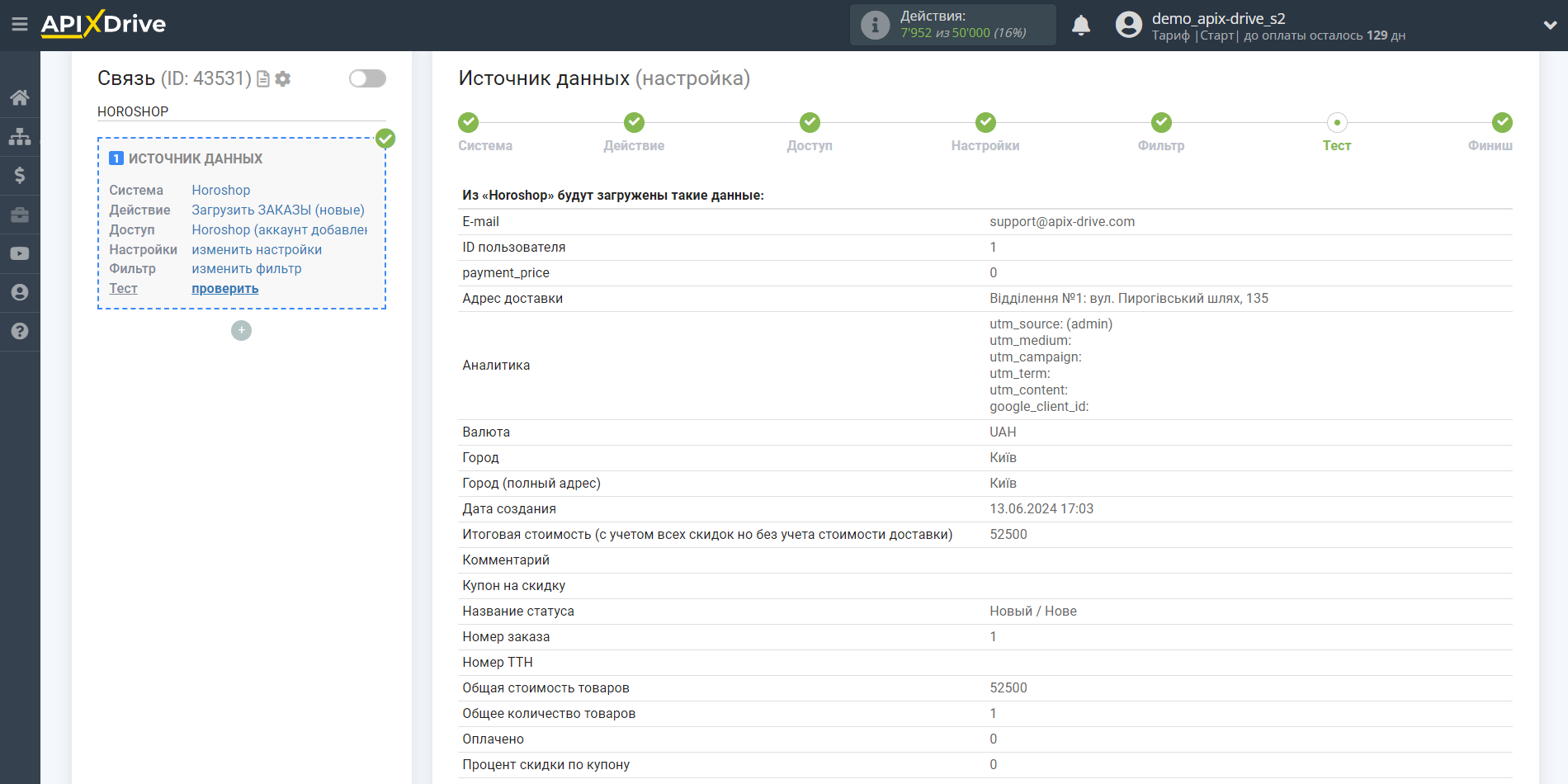Click the connection notes document icon
Screen dimensions: 1568x784
click(263, 79)
